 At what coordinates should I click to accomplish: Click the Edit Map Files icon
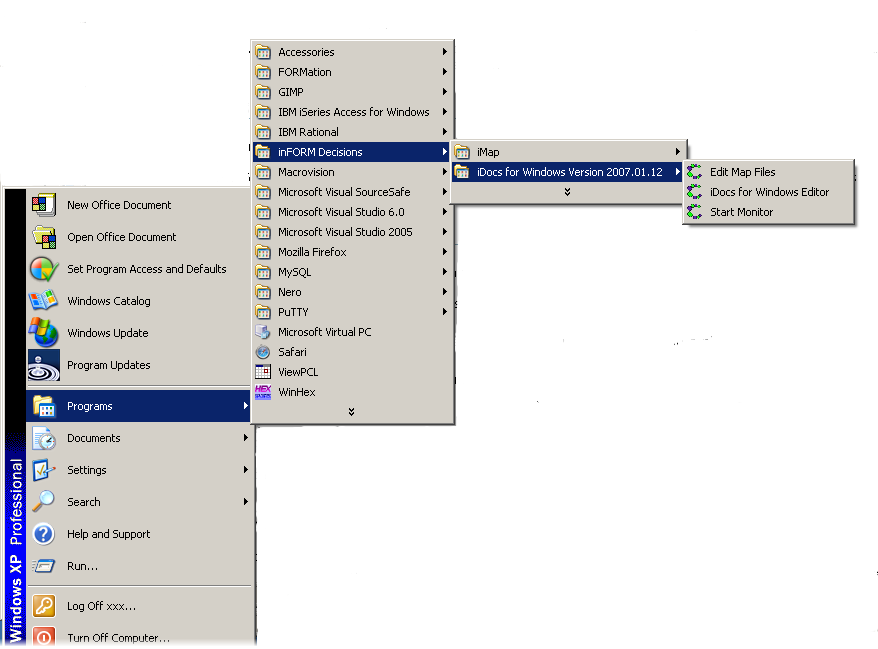[695, 172]
